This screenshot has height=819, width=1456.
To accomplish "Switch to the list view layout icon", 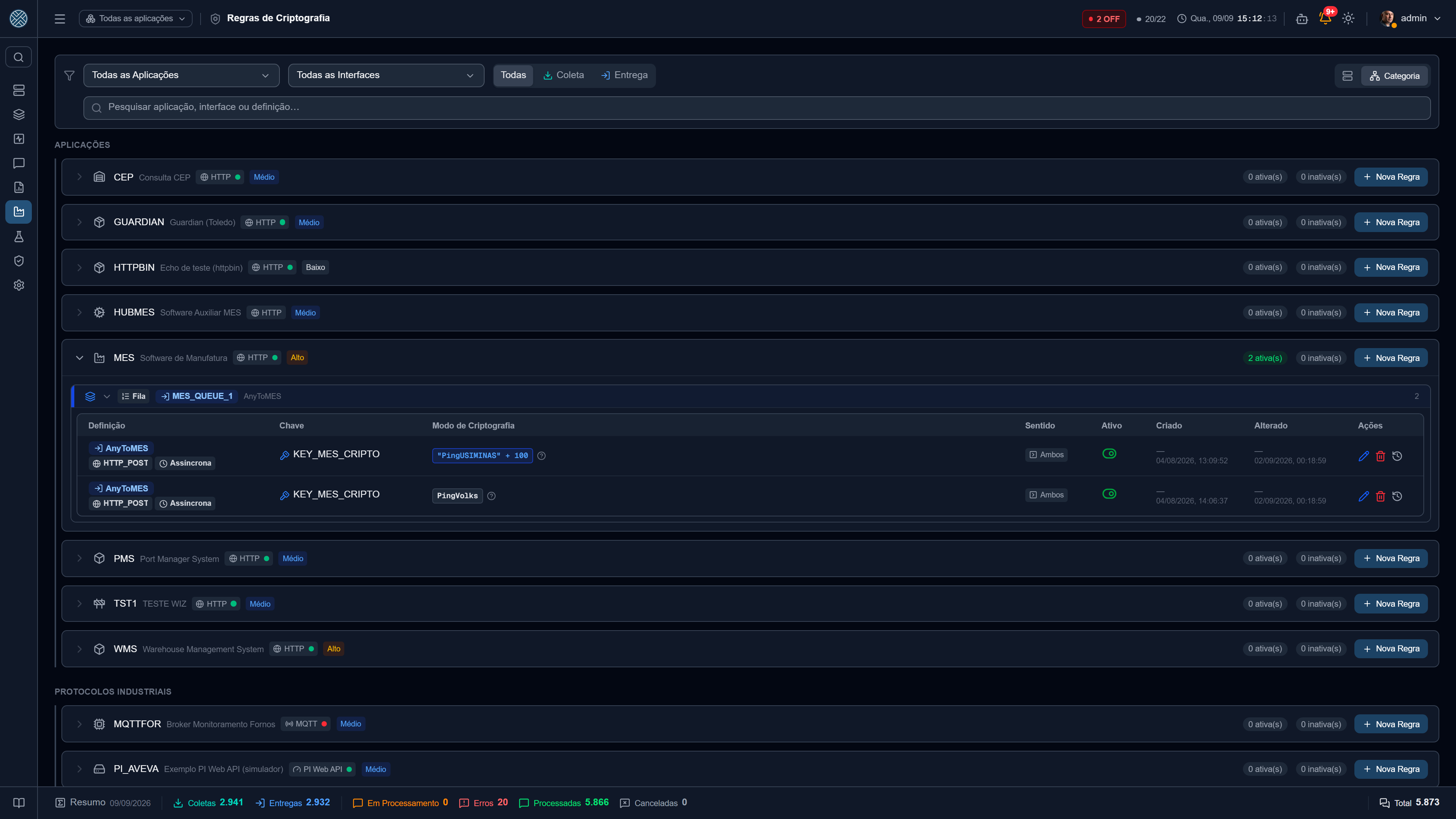I will click(x=1348, y=76).
